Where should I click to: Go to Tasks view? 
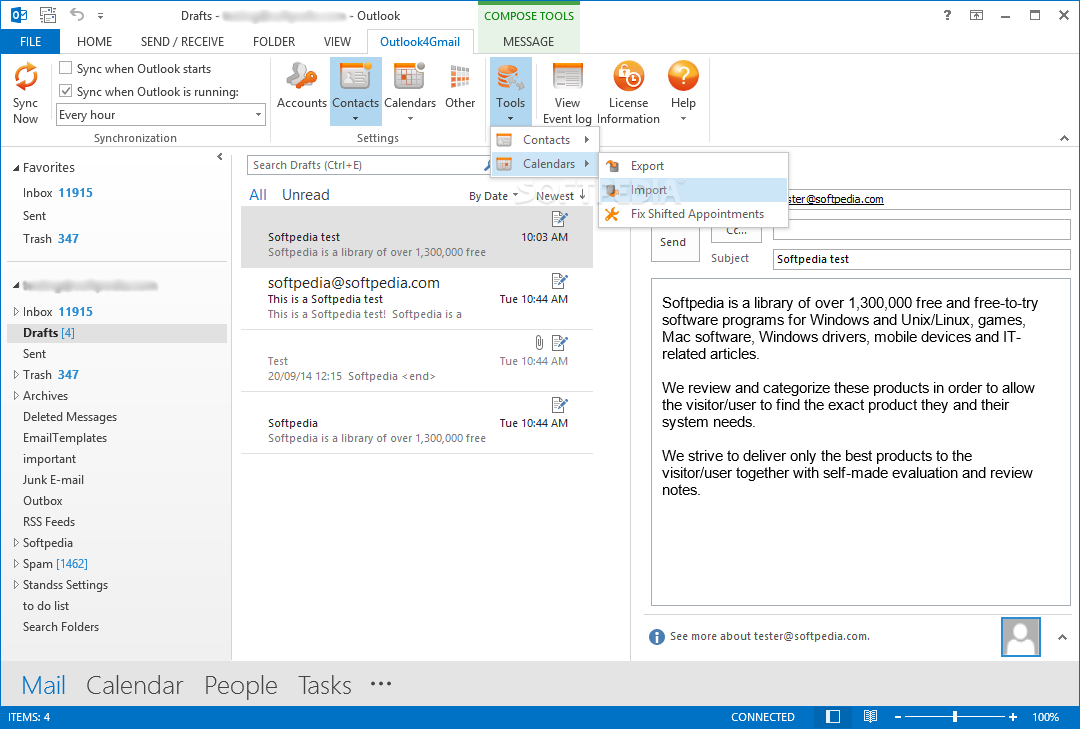(324, 686)
